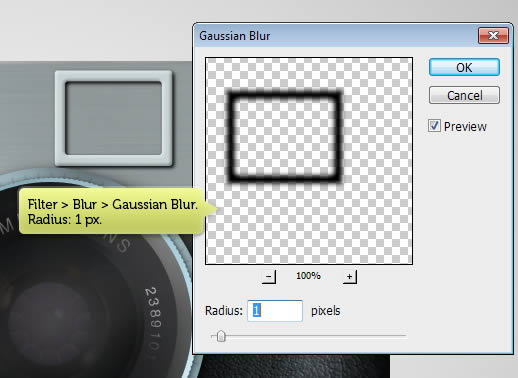Click the serial number on the lens ring
Viewport: 518px width, 378px height.
[154, 320]
